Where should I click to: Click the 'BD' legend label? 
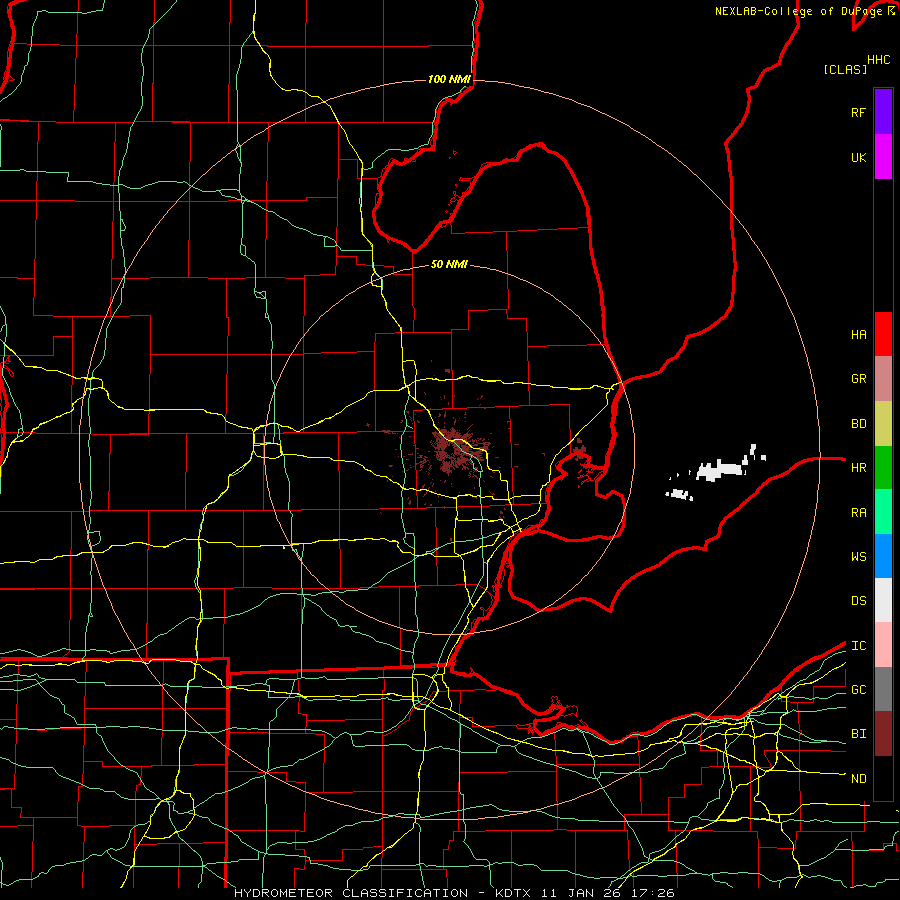tap(858, 424)
